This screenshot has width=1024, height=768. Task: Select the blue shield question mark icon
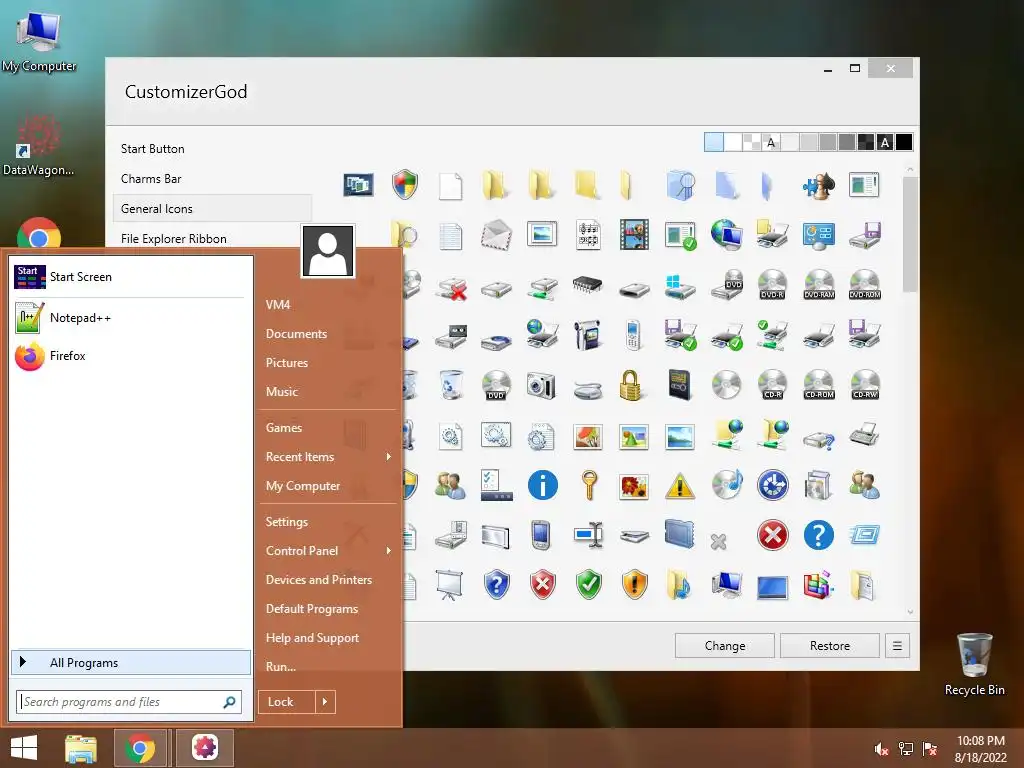(496, 584)
